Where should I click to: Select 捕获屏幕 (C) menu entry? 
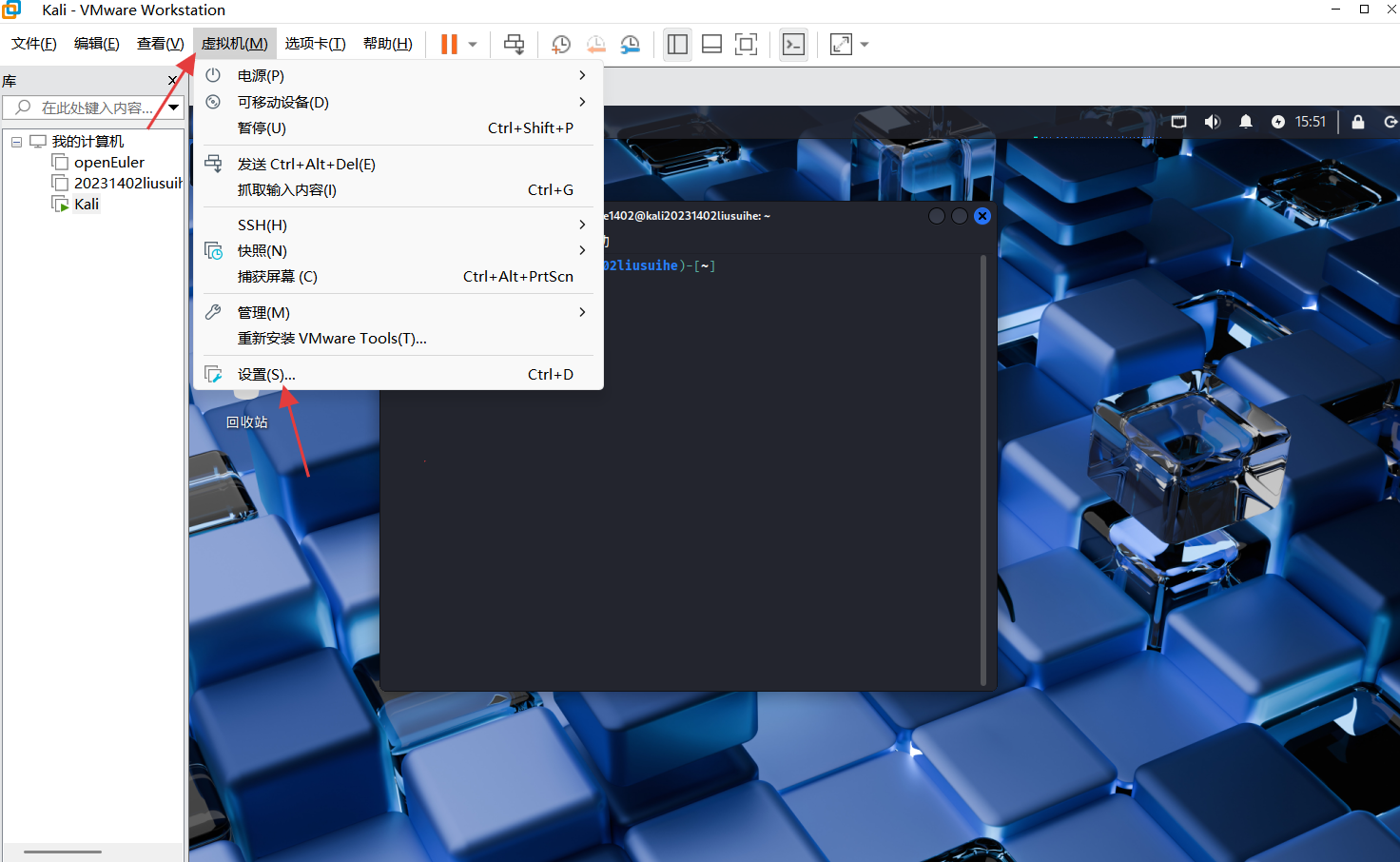pos(399,276)
